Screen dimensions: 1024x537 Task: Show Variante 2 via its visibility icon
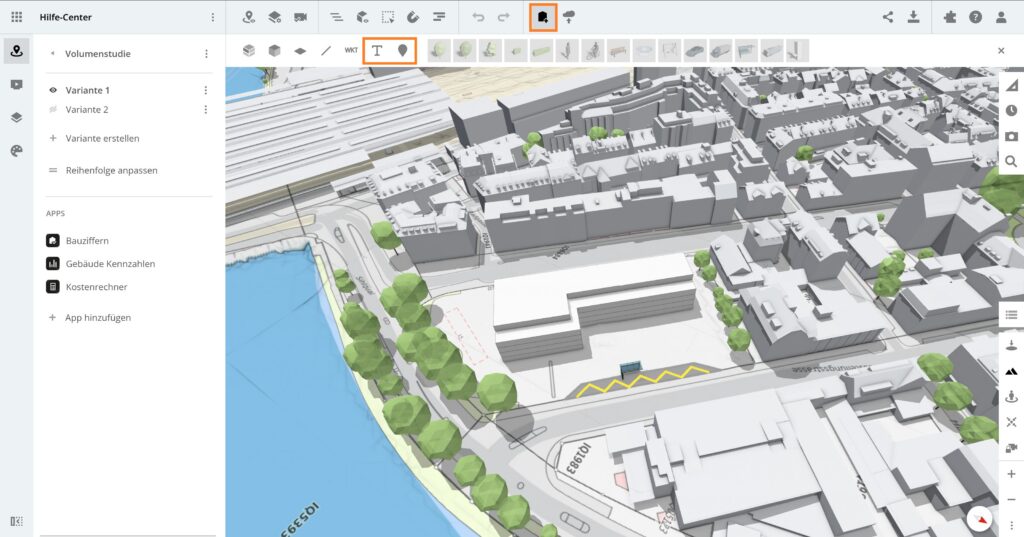53,110
